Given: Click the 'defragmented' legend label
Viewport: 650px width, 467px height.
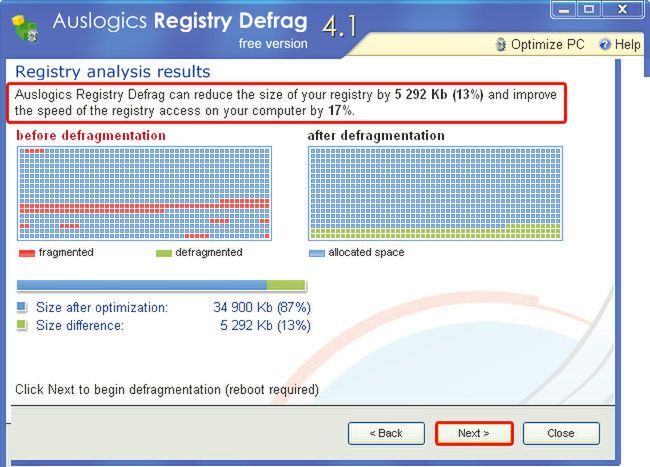Looking at the screenshot, I should (x=209, y=252).
